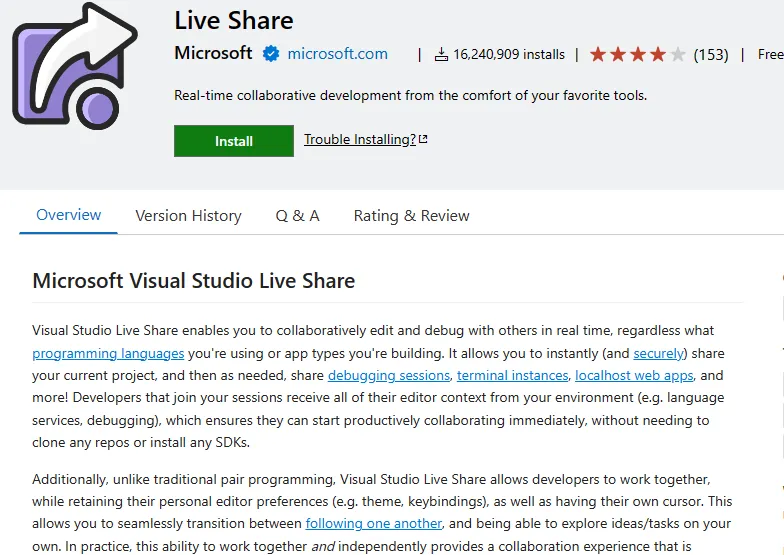Follow the programming languages link
Image resolution: width=784 pixels, height=555 pixels.
(x=108, y=353)
